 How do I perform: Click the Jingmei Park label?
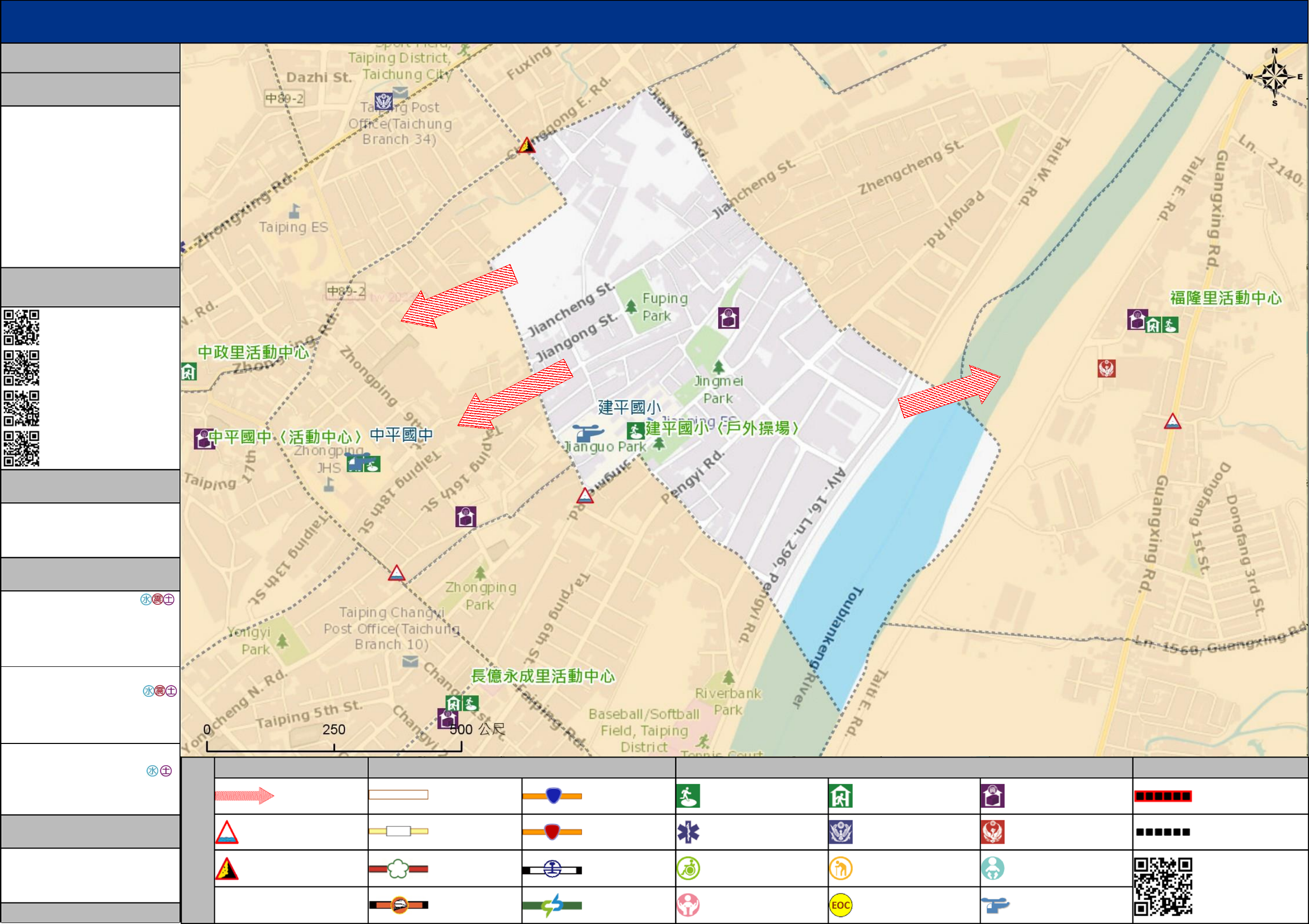[718, 390]
